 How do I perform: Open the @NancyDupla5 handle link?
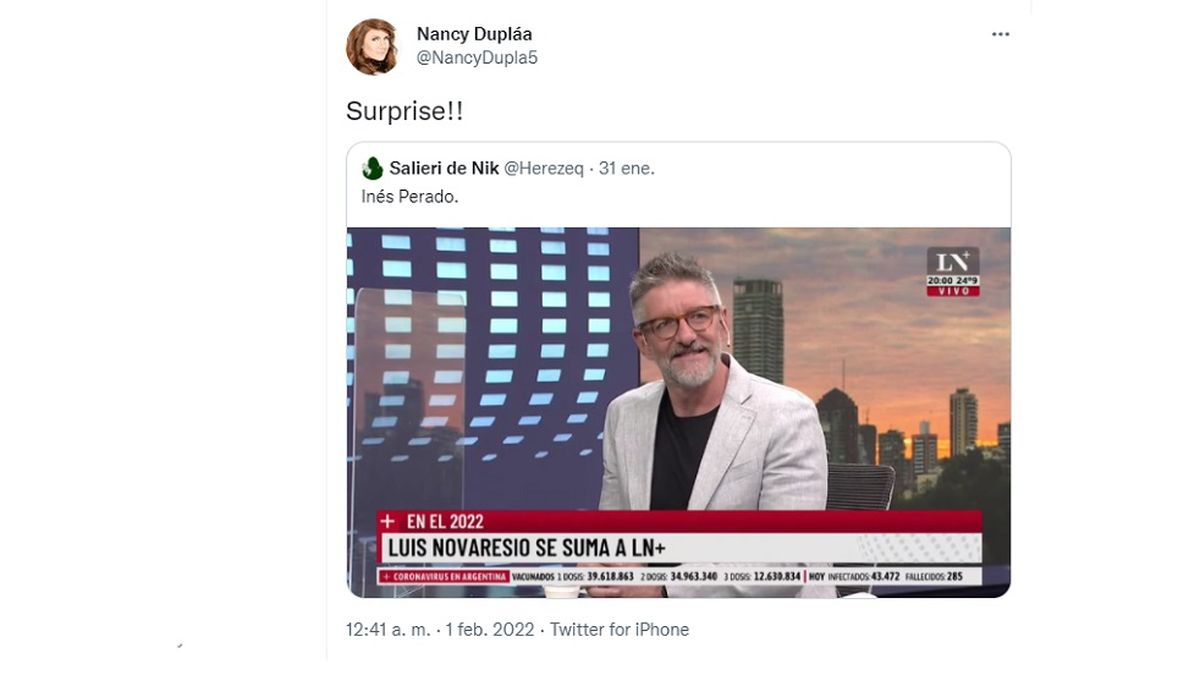pyautogui.click(x=477, y=58)
